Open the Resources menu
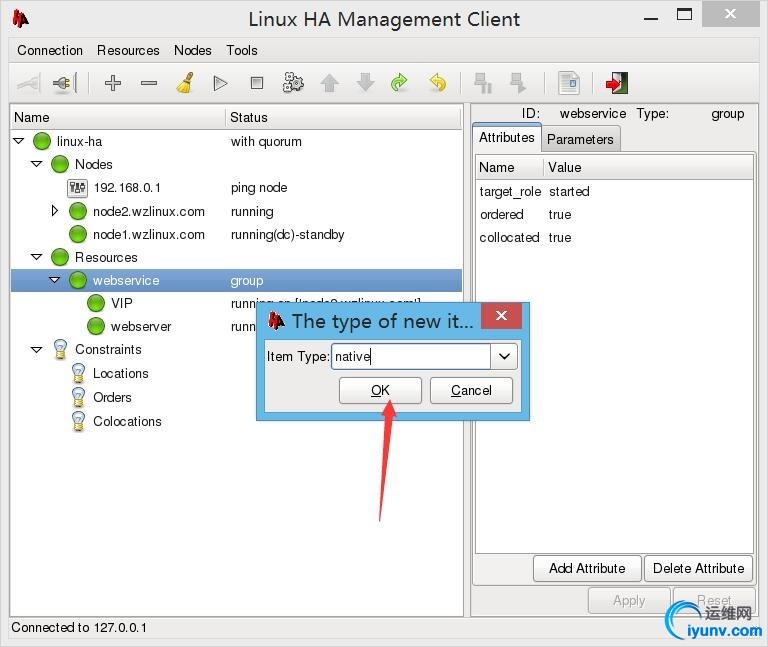768x647 pixels. click(x=128, y=50)
